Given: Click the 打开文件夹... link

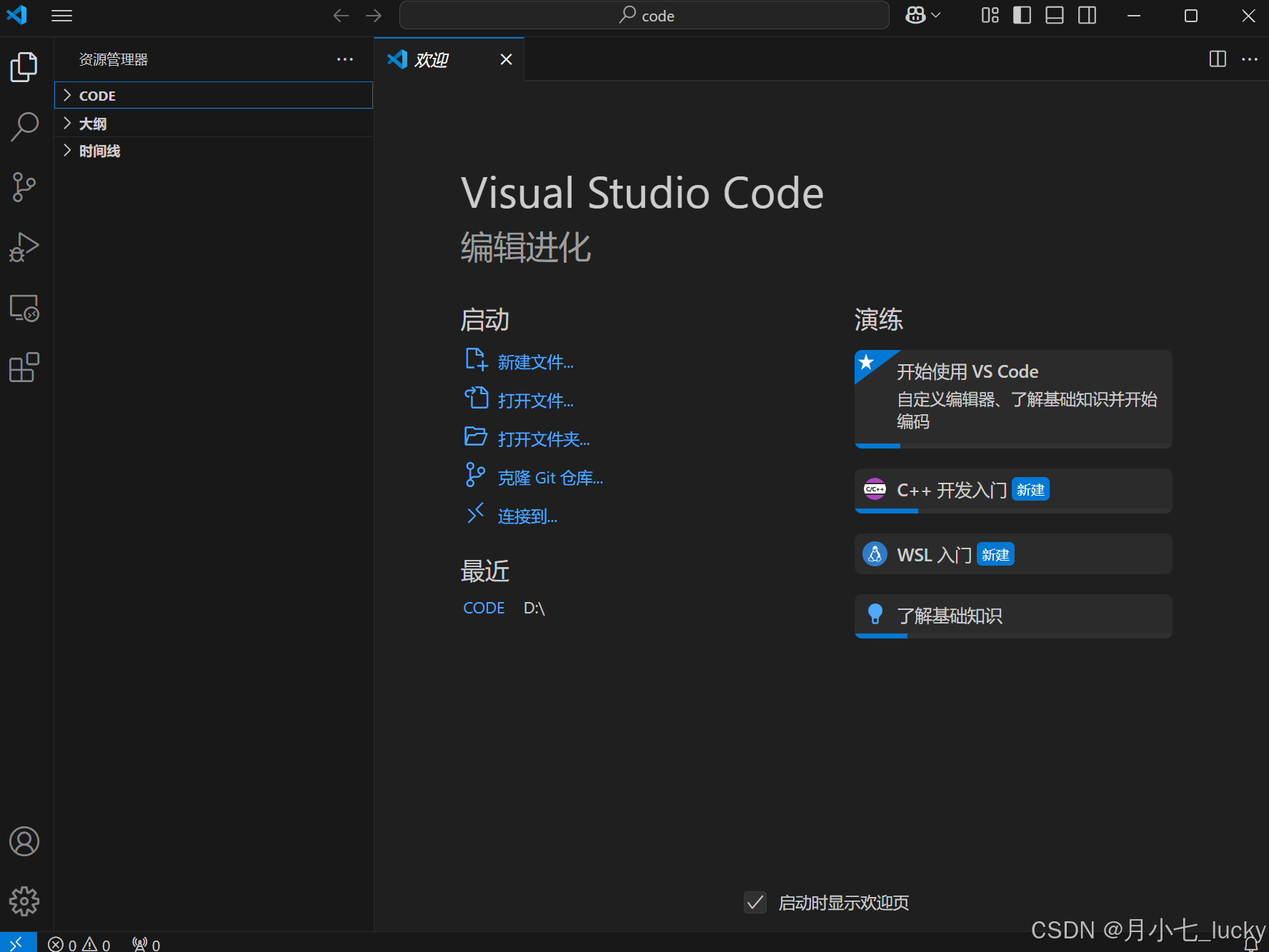Looking at the screenshot, I should point(544,439).
